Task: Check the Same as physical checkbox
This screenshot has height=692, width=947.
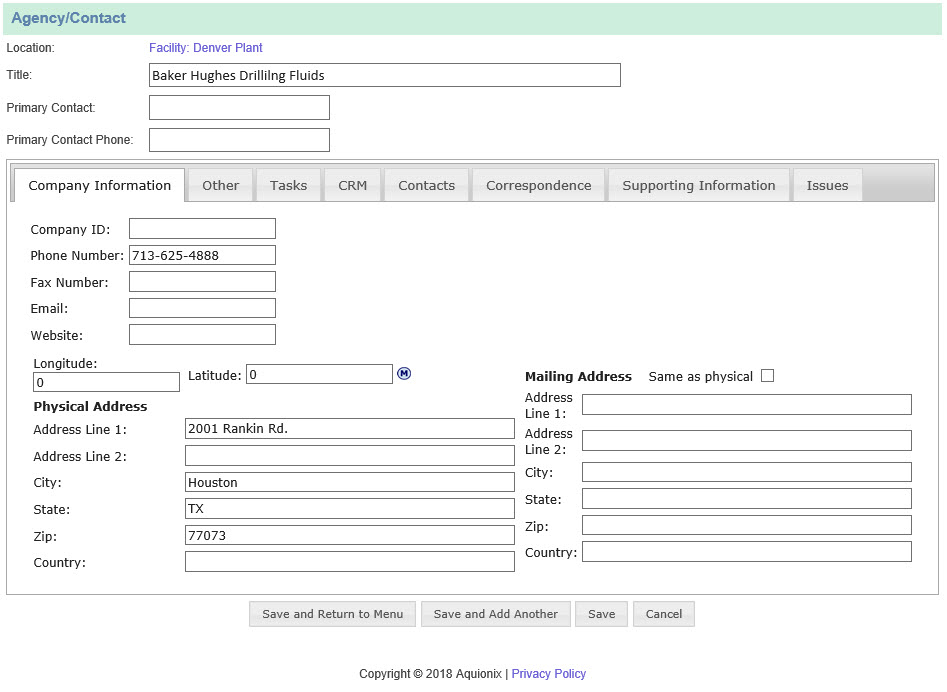Action: click(767, 376)
